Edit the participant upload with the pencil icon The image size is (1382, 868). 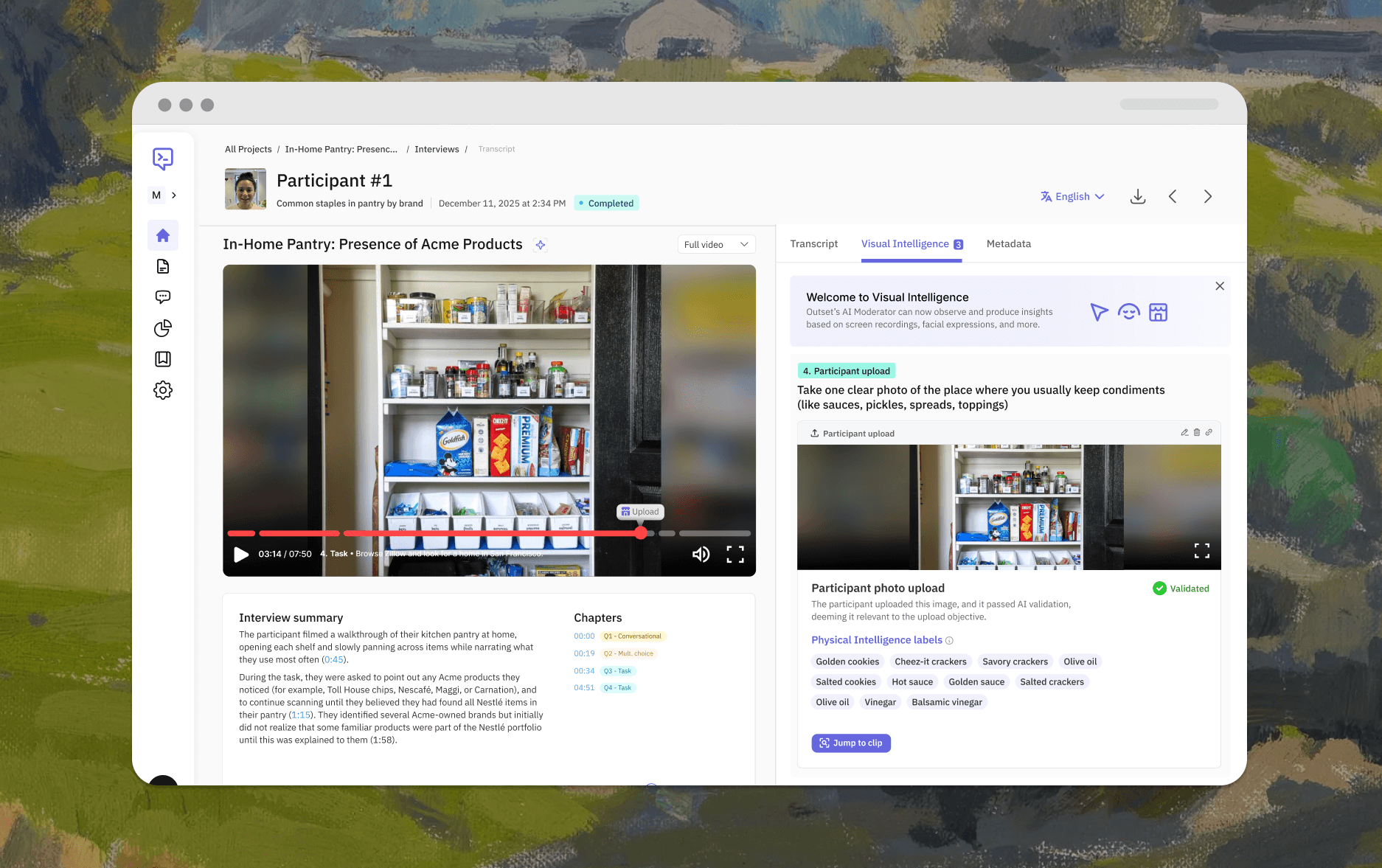(x=1184, y=433)
